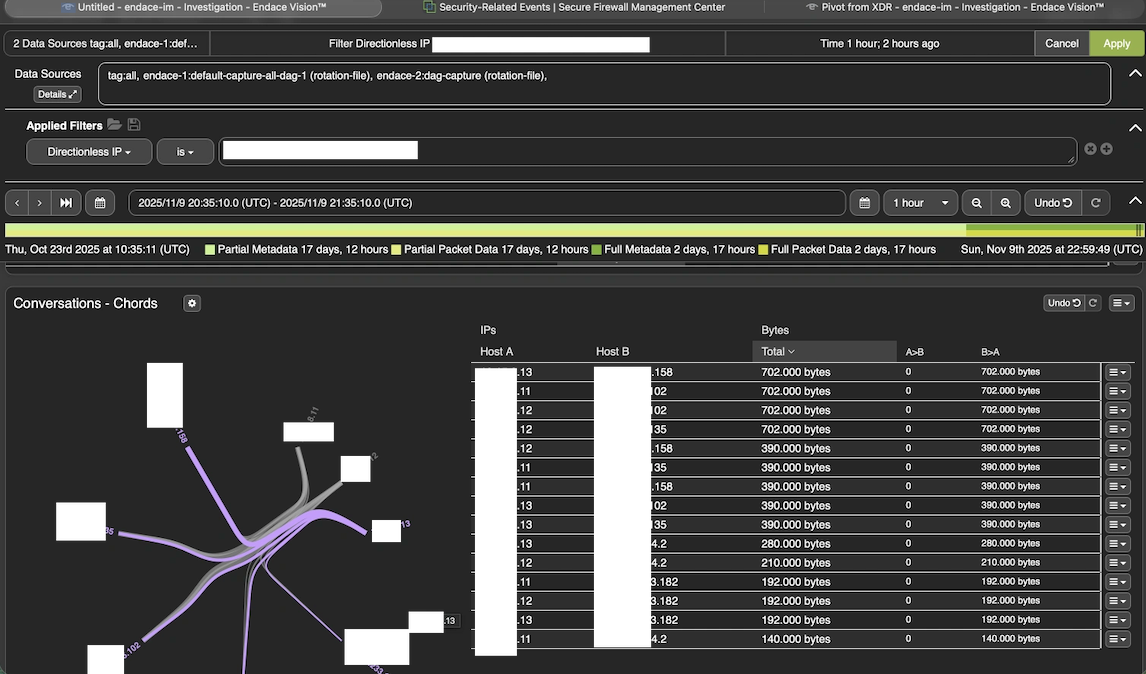The width and height of the screenshot is (1146, 674).
Task: Switch to Pivot from XDR tab
Action: pyautogui.click(x=955, y=7)
